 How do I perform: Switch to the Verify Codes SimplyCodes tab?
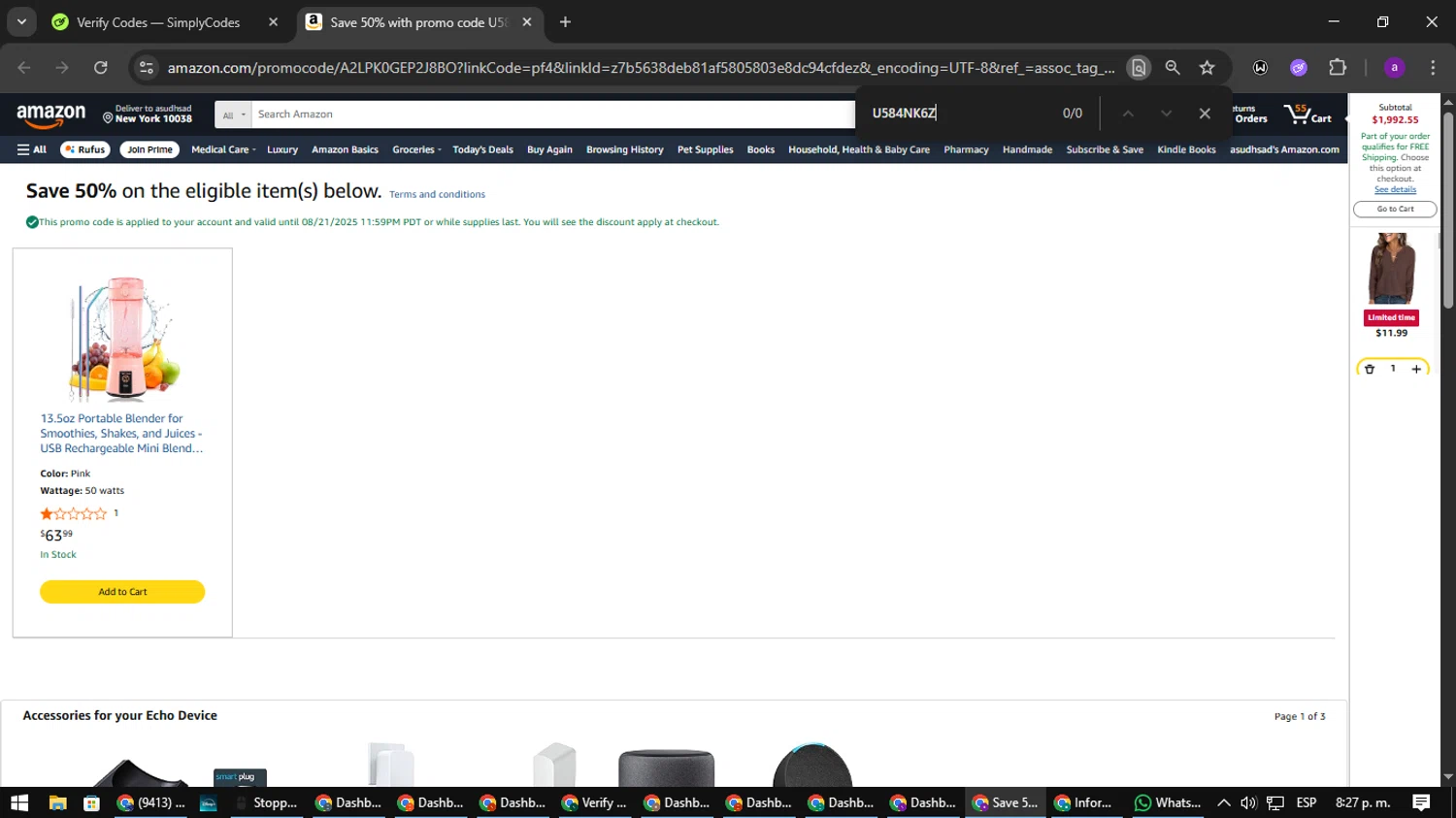click(x=158, y=22)
